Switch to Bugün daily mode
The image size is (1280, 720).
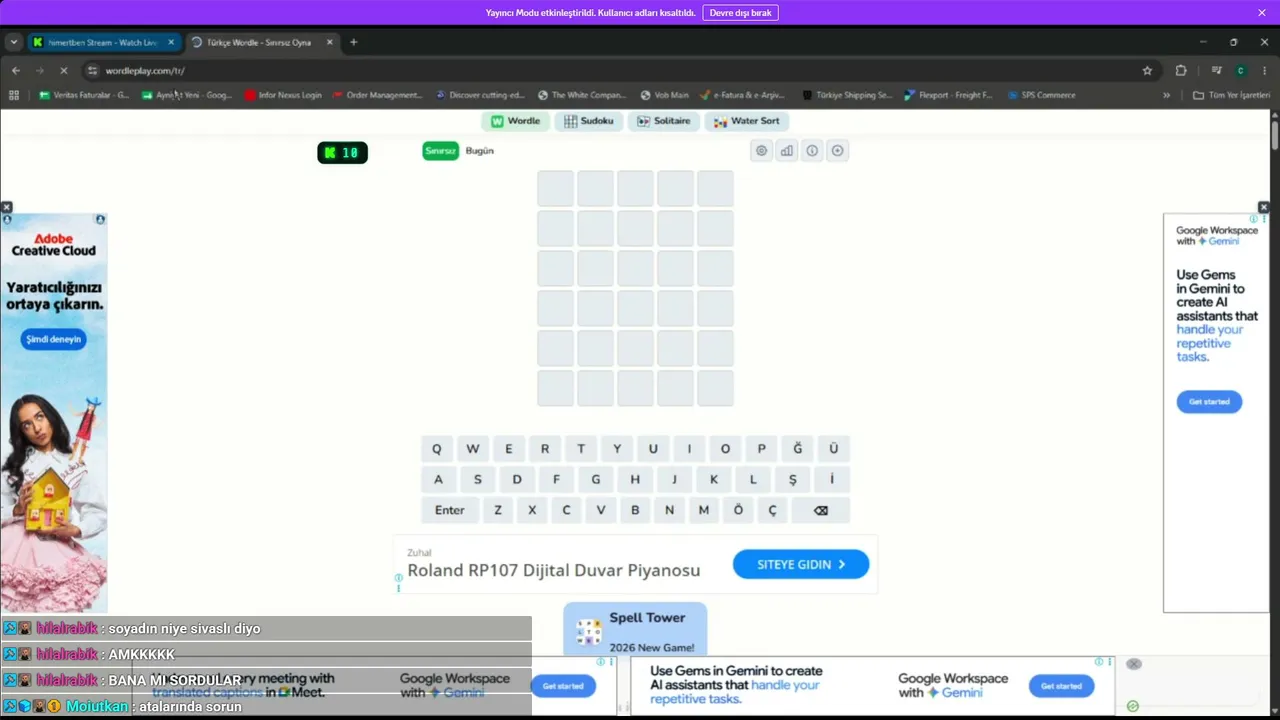coord(480,151)
